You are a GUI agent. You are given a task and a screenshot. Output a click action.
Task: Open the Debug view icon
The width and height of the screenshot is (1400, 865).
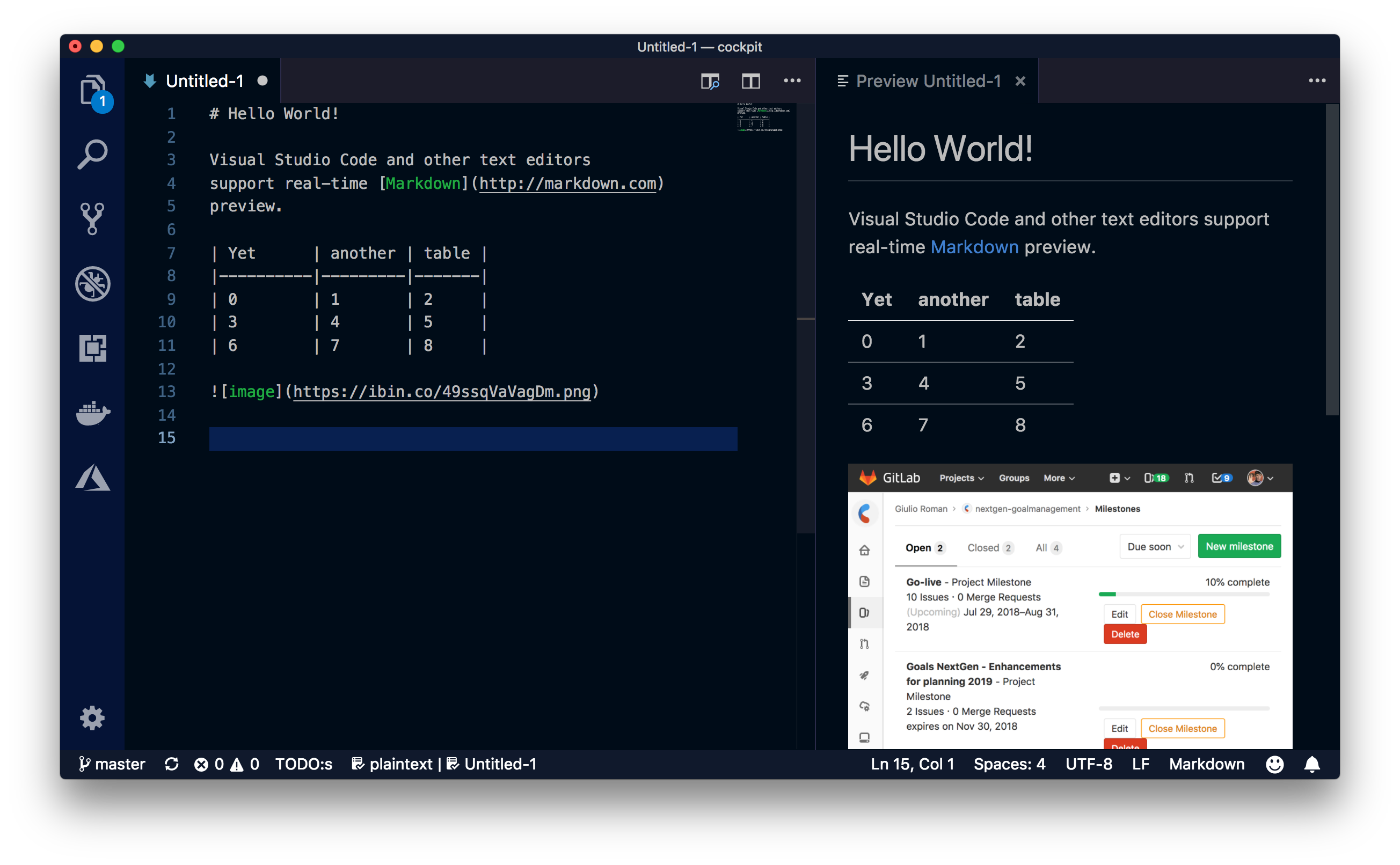[x=93, y=284]
